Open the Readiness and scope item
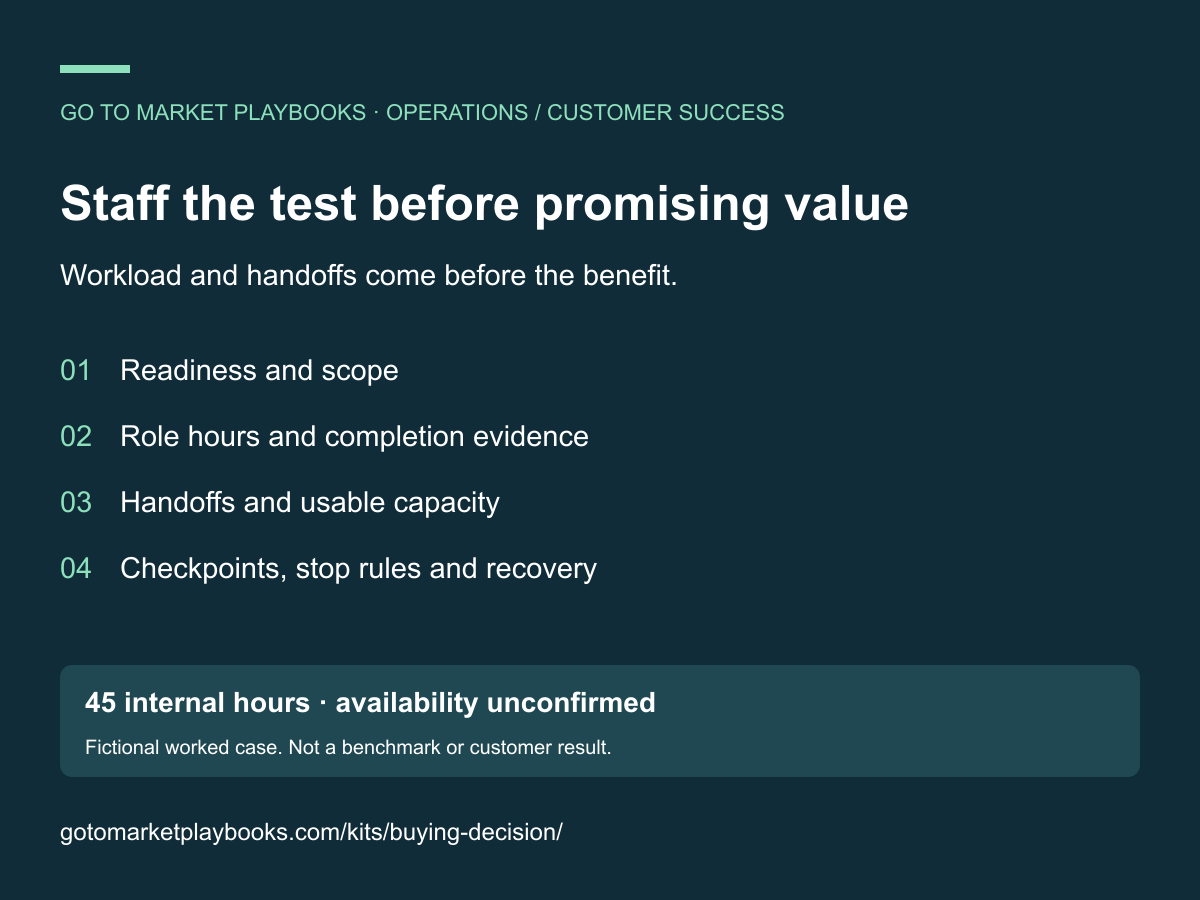 coord(259,371)
